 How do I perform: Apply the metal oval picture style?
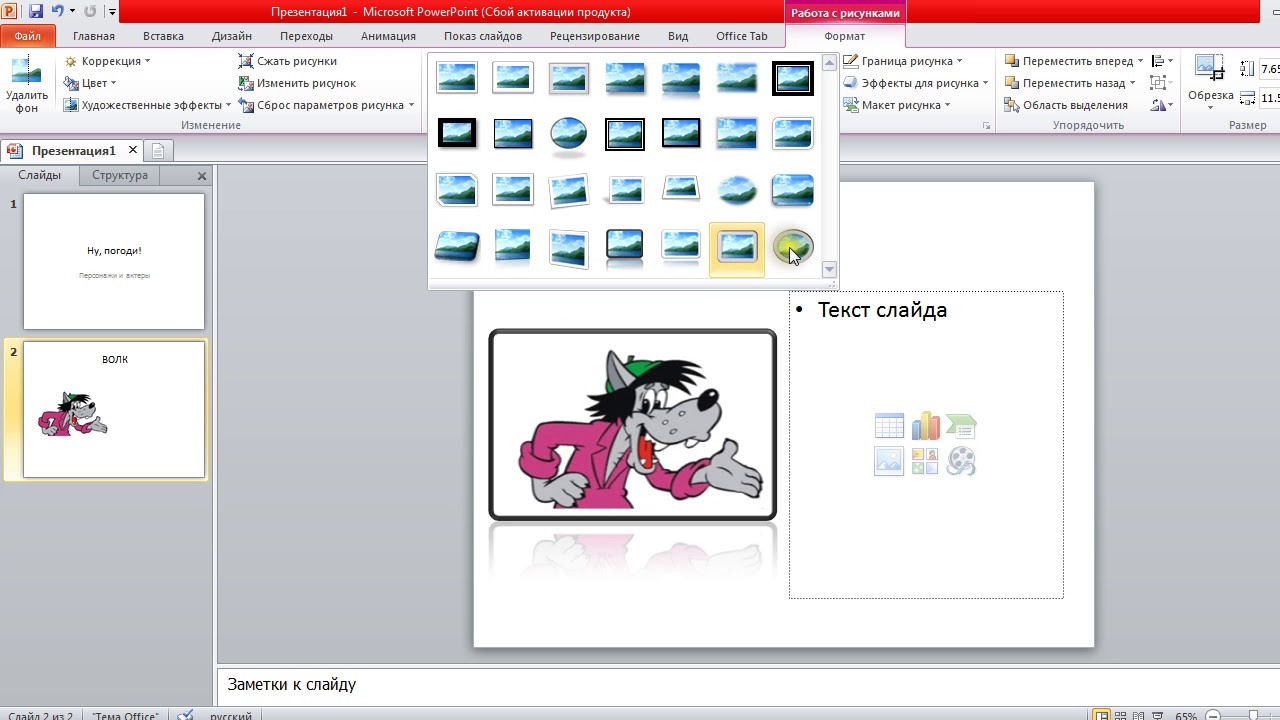tap(793, 247)
